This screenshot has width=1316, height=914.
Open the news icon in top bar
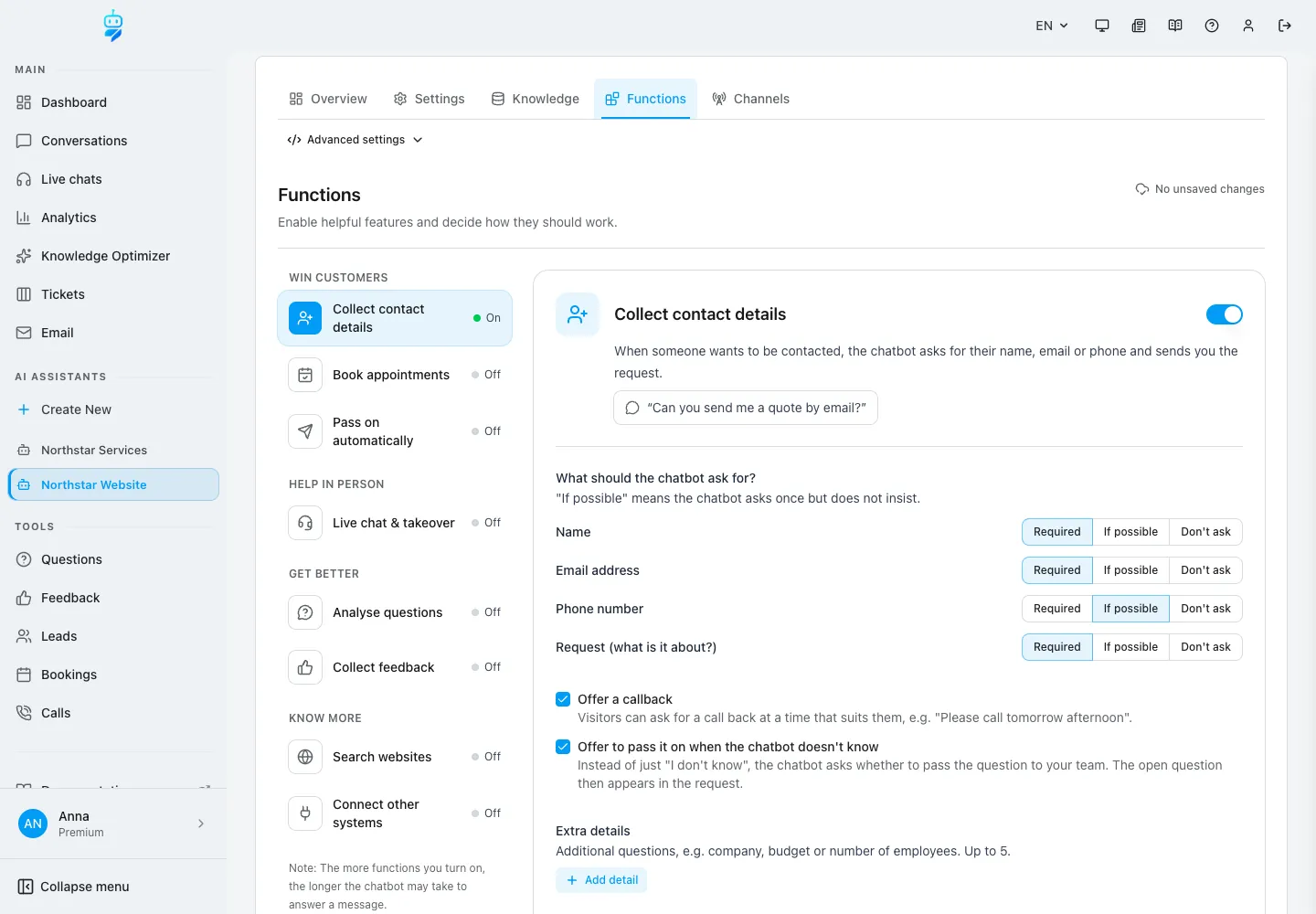pos(1139,26)
